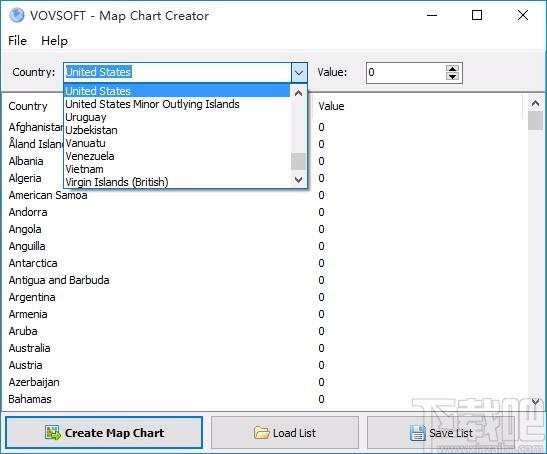Viewport: 547px width, 454px height.
Task: Click the floppy disk icon beside Save List
Action: (x=418, y=433)
